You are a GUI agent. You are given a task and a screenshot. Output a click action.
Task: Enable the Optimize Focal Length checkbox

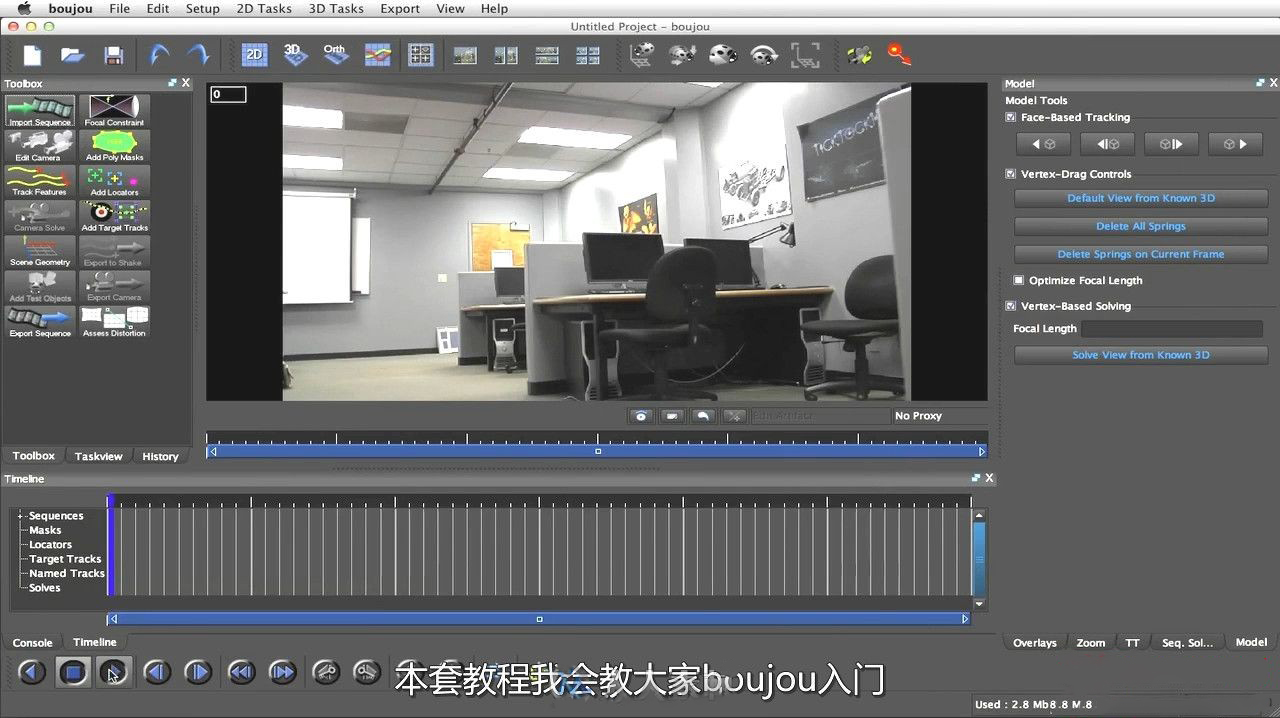coord(1019,281)
